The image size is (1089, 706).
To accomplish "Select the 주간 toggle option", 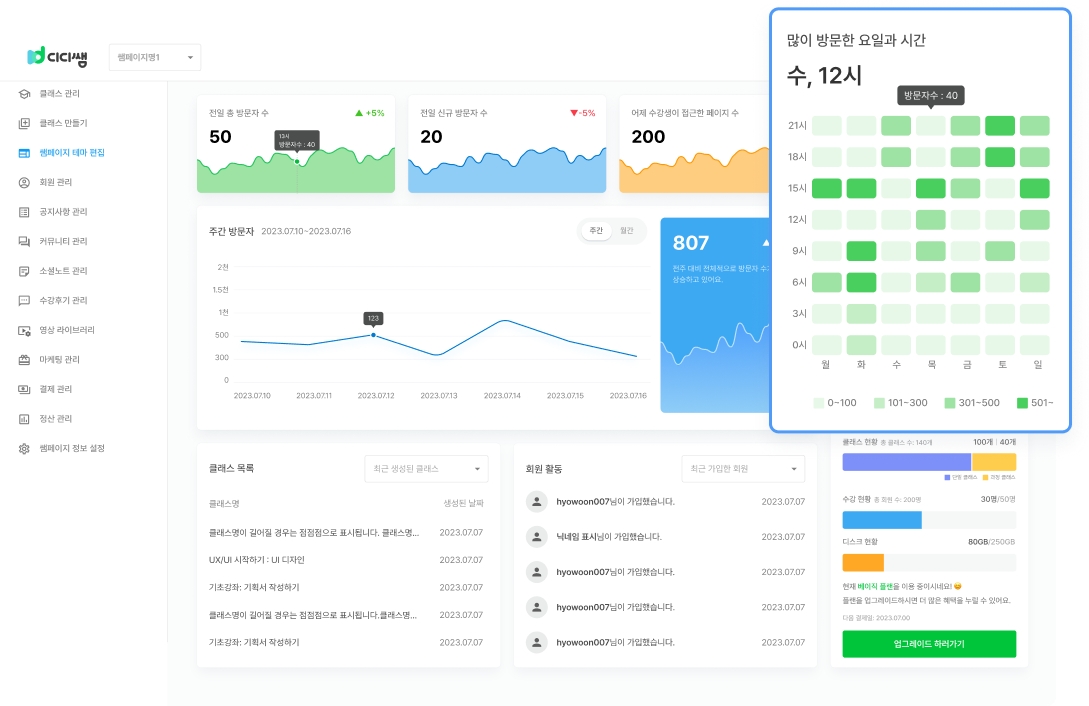I will pos(596,231).
